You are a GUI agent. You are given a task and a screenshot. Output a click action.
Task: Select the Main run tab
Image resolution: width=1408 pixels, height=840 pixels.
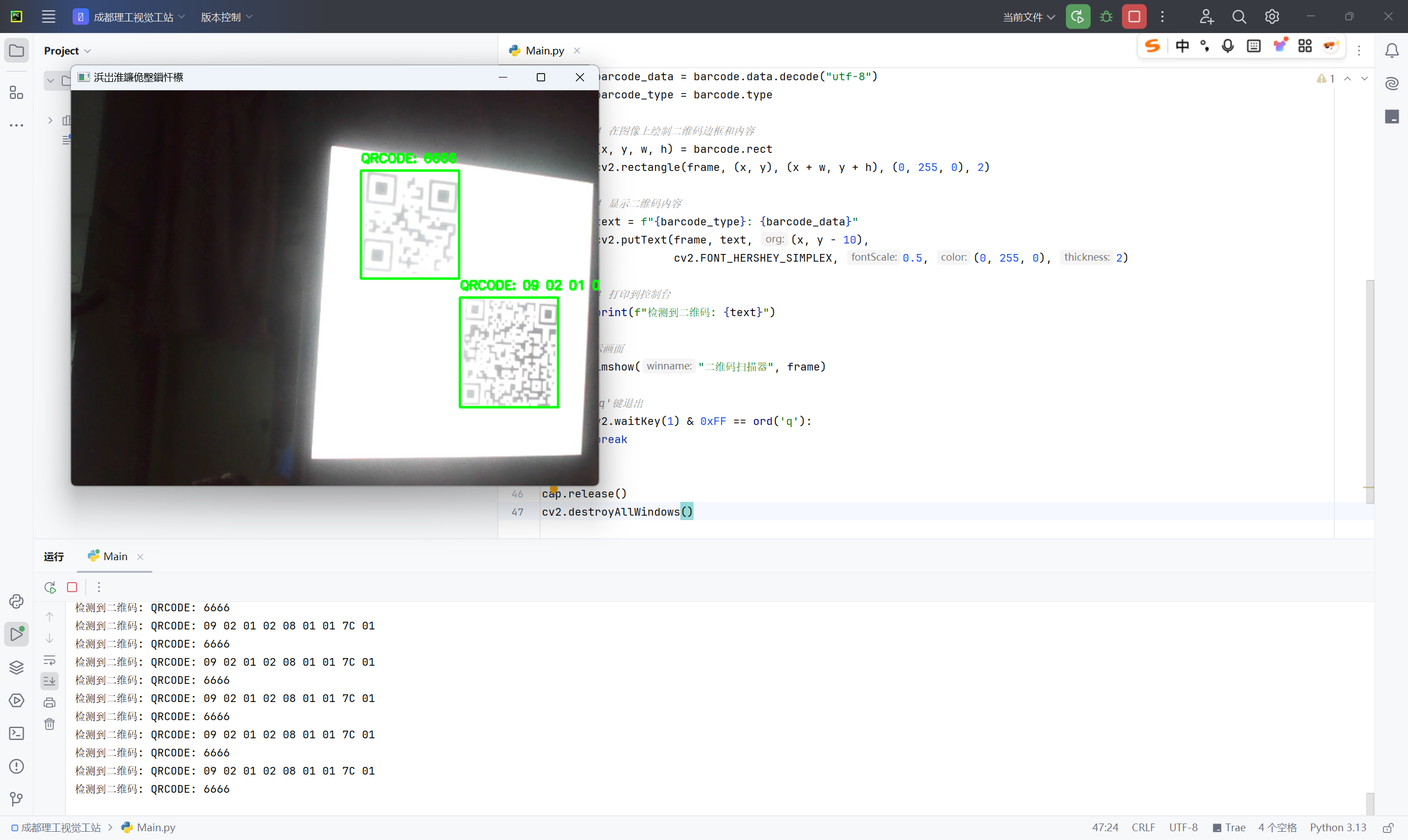point(115,556)
